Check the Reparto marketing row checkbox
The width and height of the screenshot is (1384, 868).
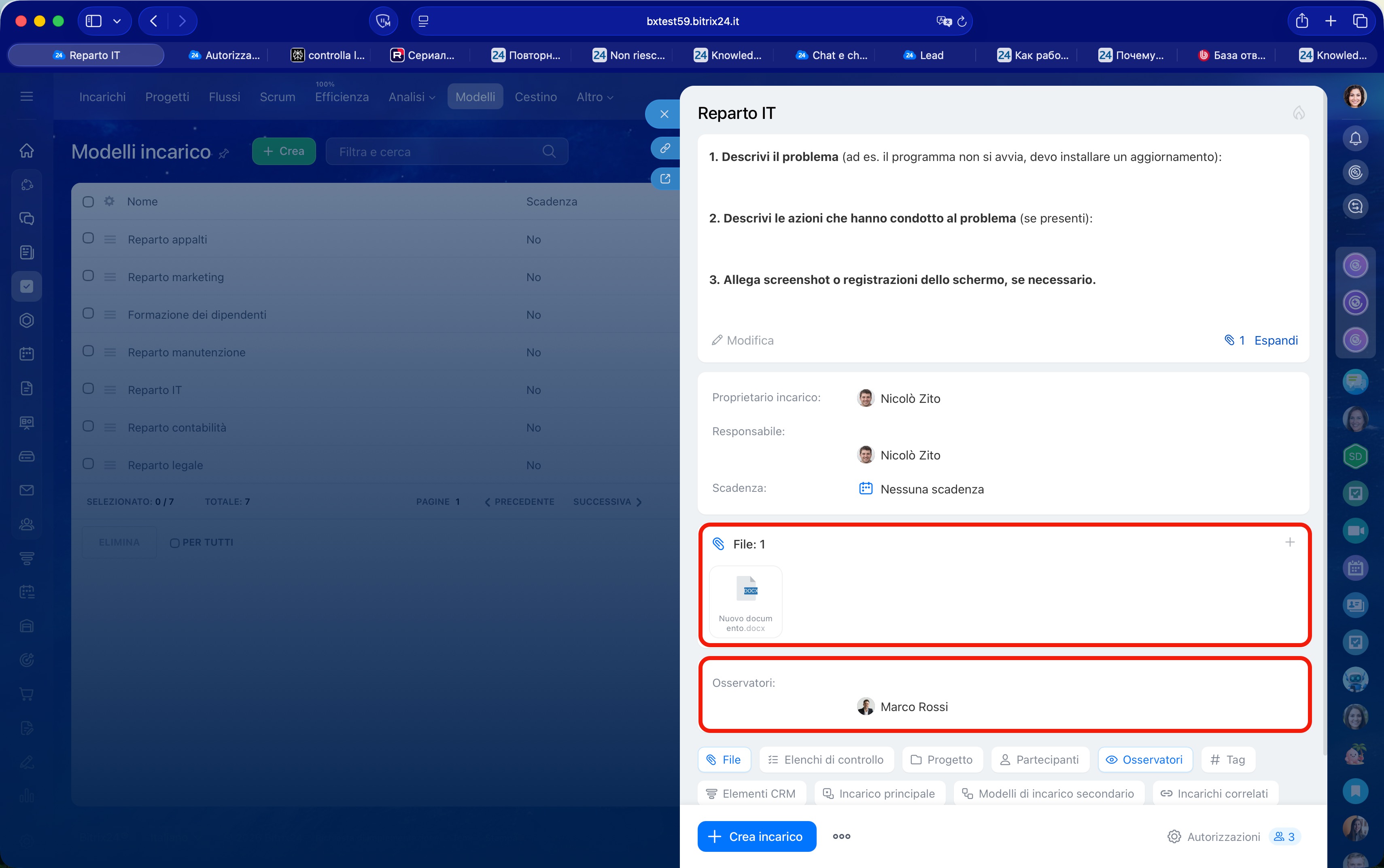(88, 276)
